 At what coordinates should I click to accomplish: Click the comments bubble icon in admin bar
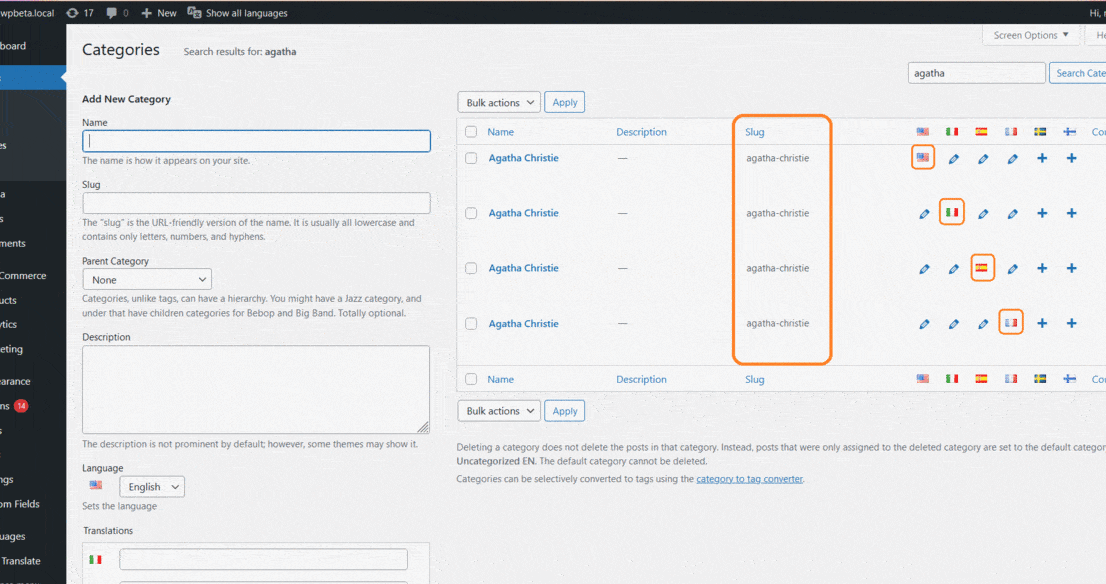tap(111, 13)
